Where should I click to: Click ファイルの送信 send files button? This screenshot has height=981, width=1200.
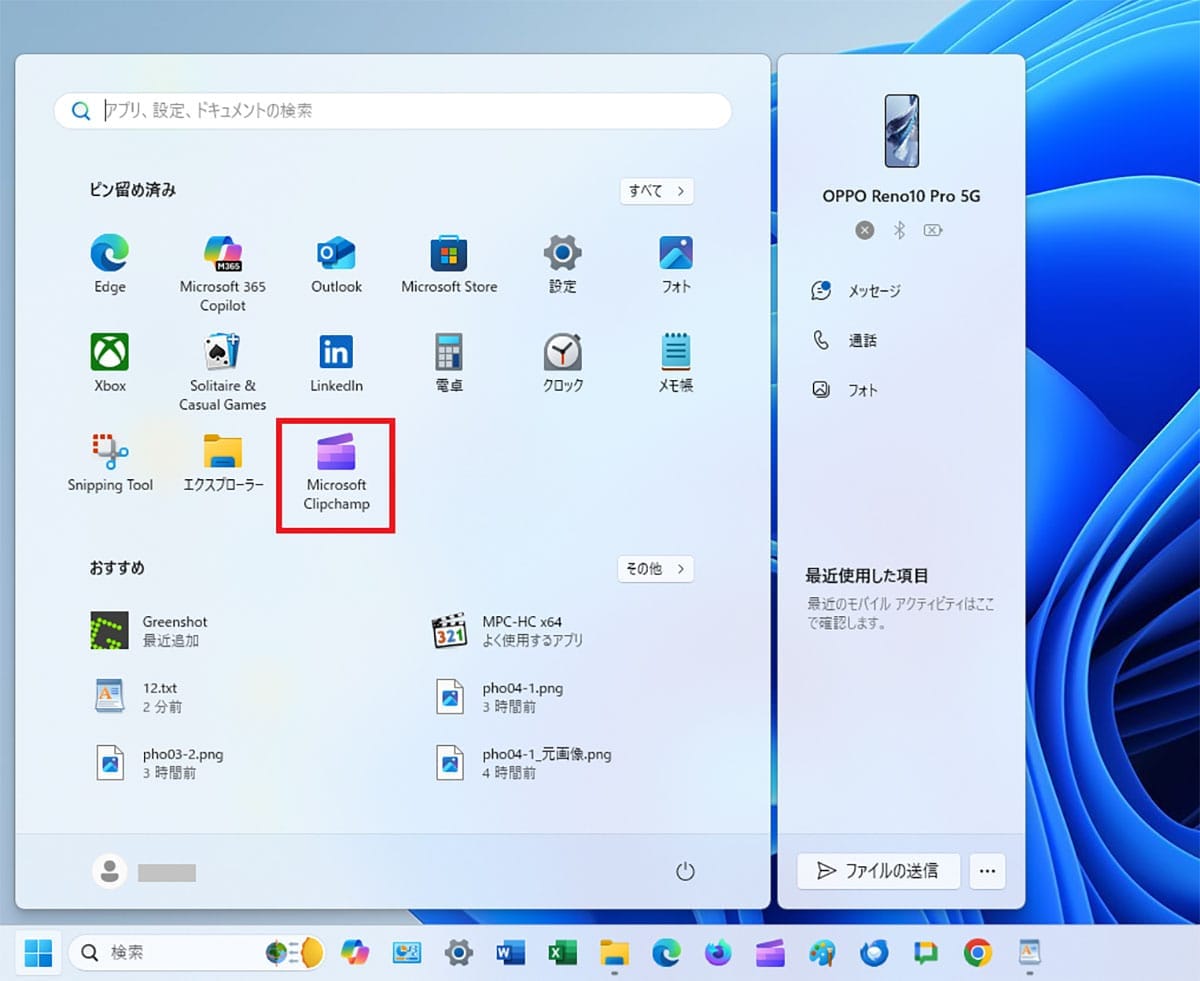[878, 871]
